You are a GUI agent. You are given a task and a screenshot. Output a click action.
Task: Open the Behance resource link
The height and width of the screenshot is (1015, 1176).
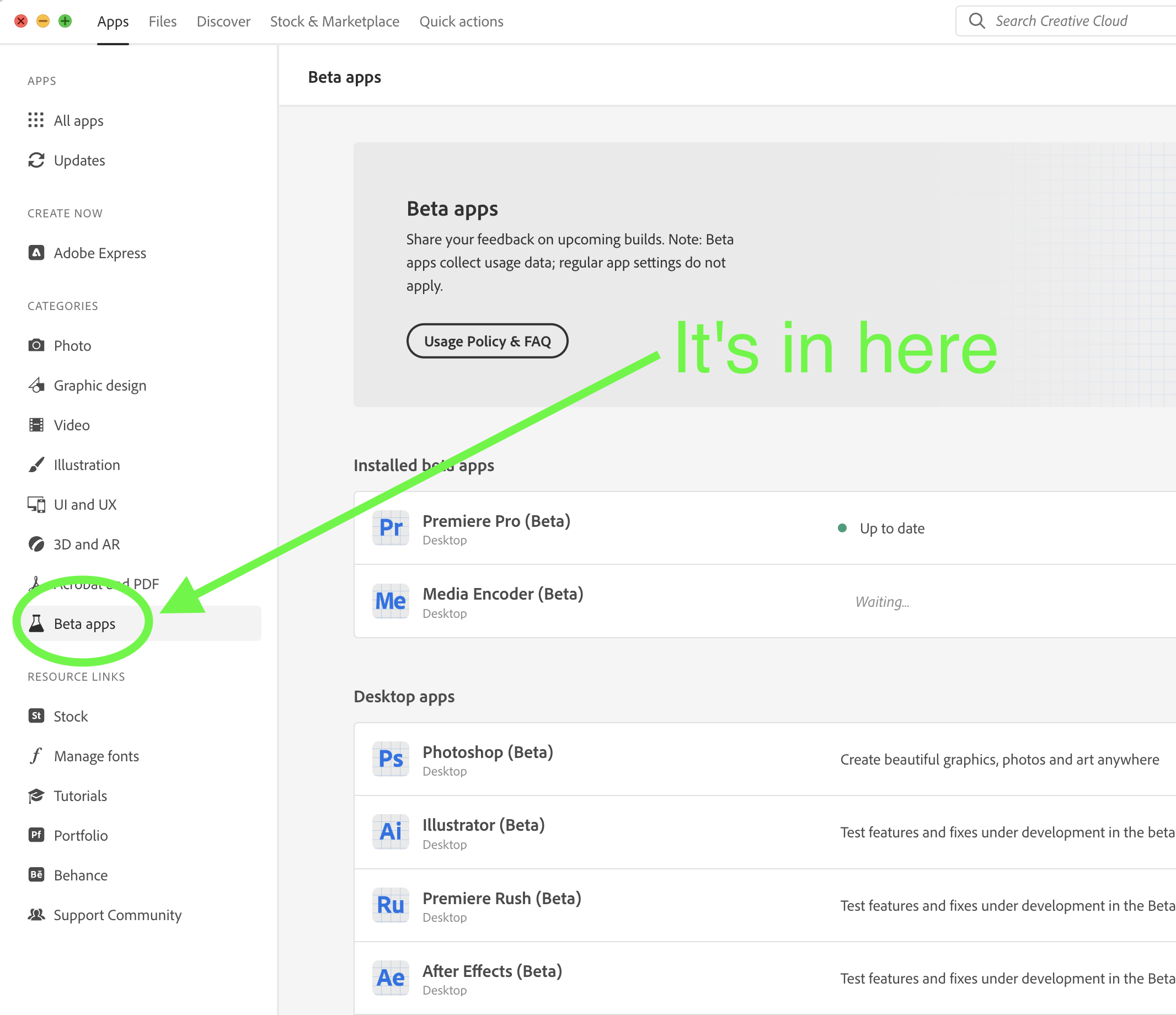[80, 875]
